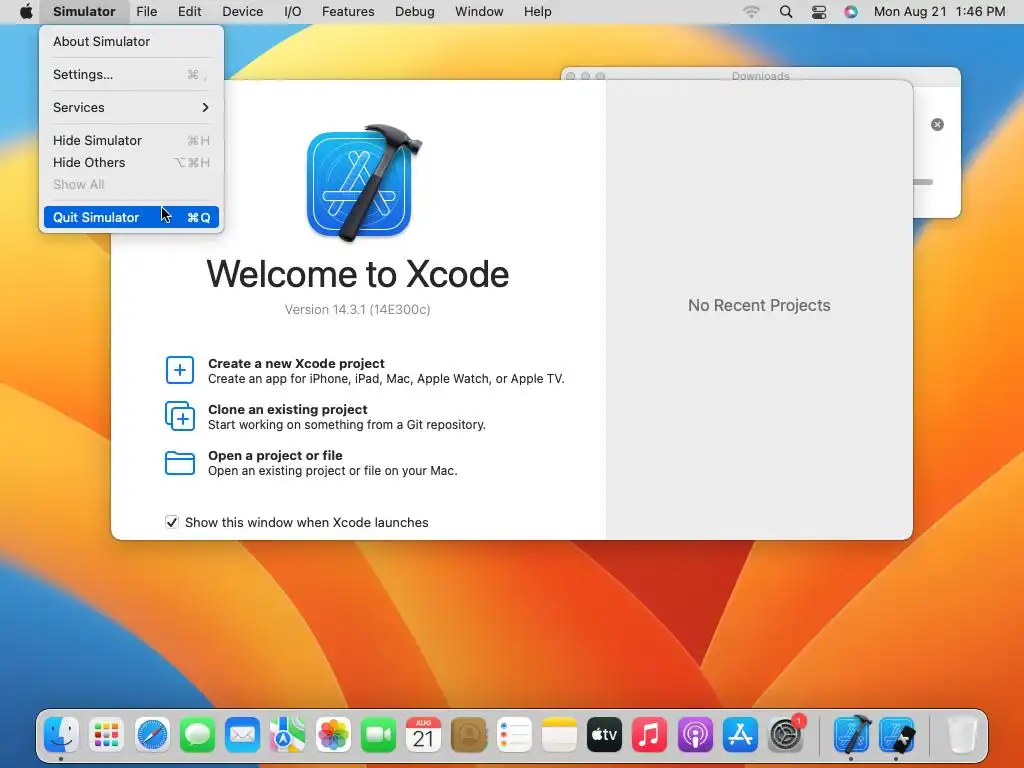This screenshot has height=768, width=1024.
Task: Open Spotlight search in menu bar
Action: (786, 11)
